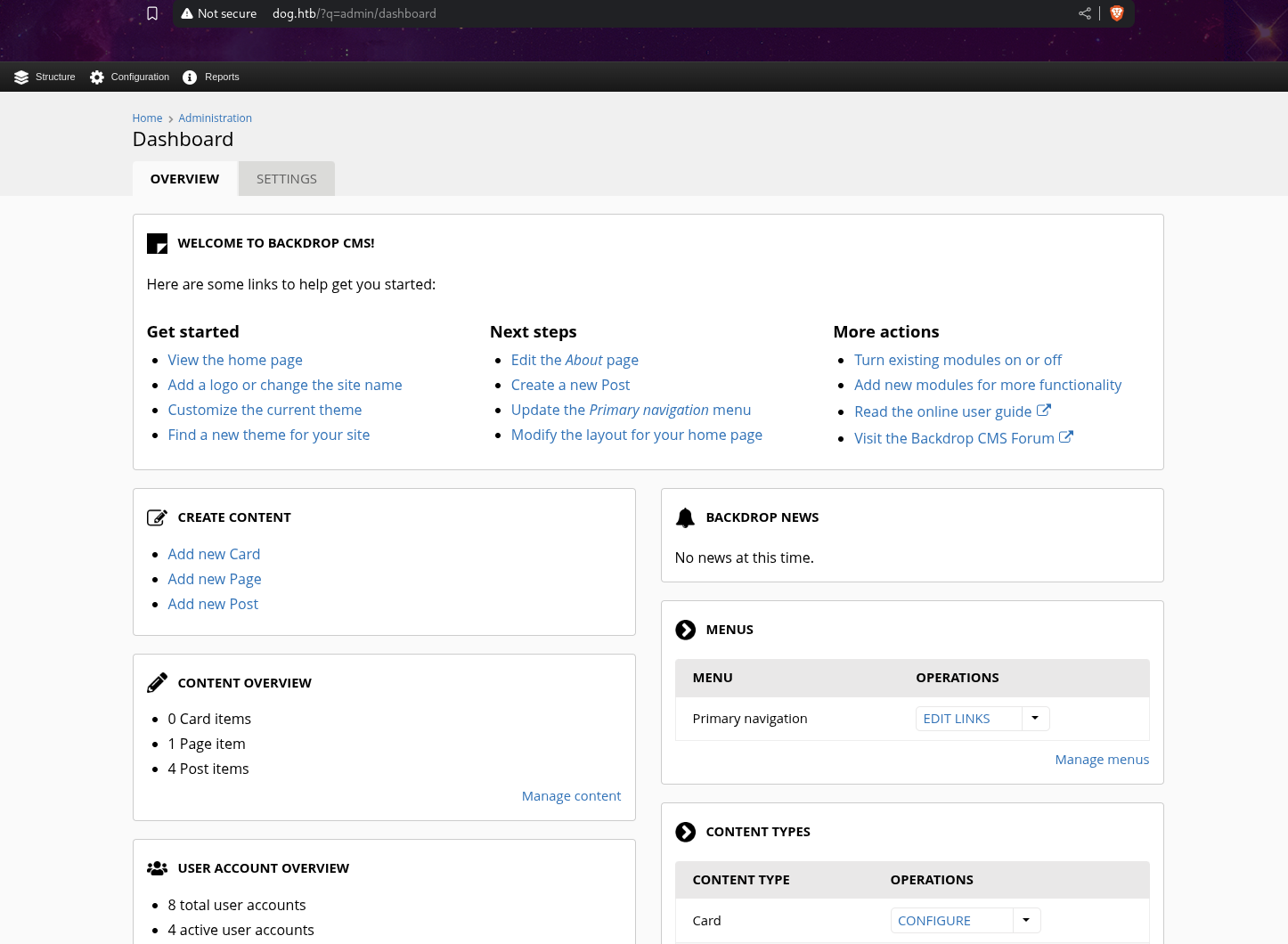Click the More actions heading

point(886,331)
